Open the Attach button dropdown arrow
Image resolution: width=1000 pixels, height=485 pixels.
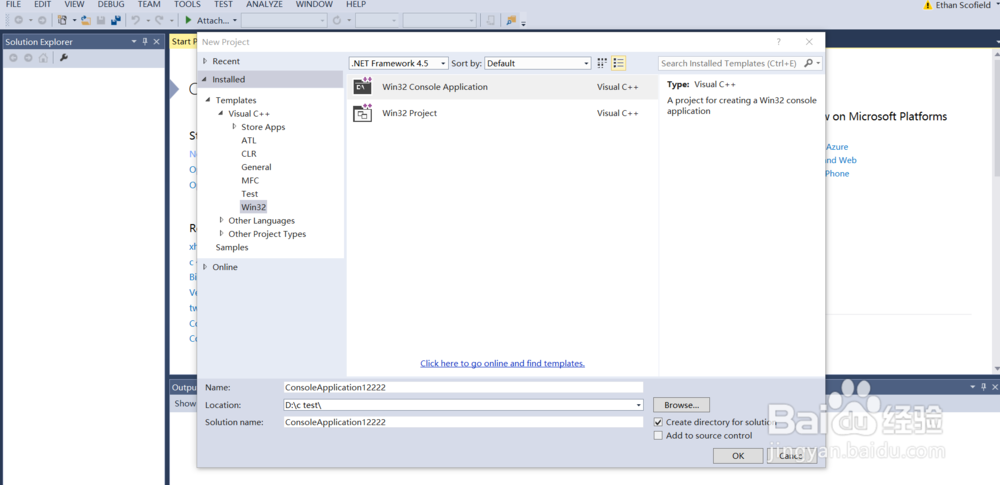point(235,20)
